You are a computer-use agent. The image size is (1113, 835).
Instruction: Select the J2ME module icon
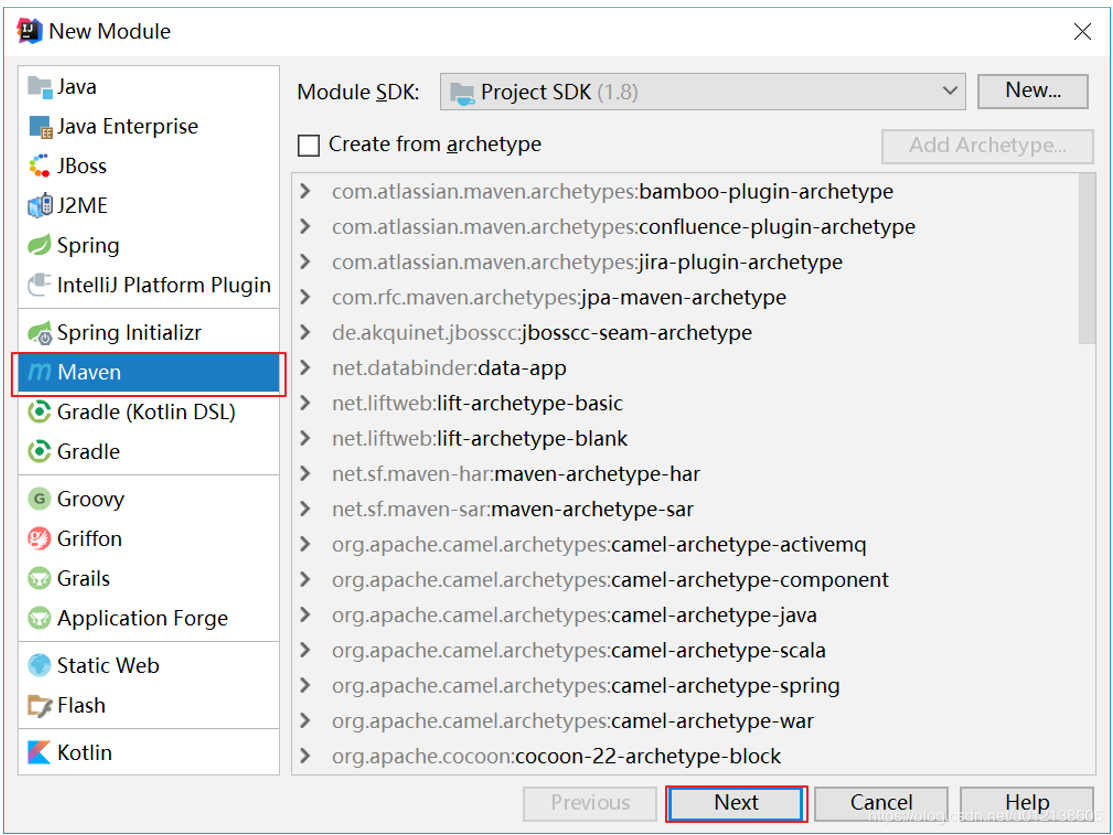pos(40,206)
